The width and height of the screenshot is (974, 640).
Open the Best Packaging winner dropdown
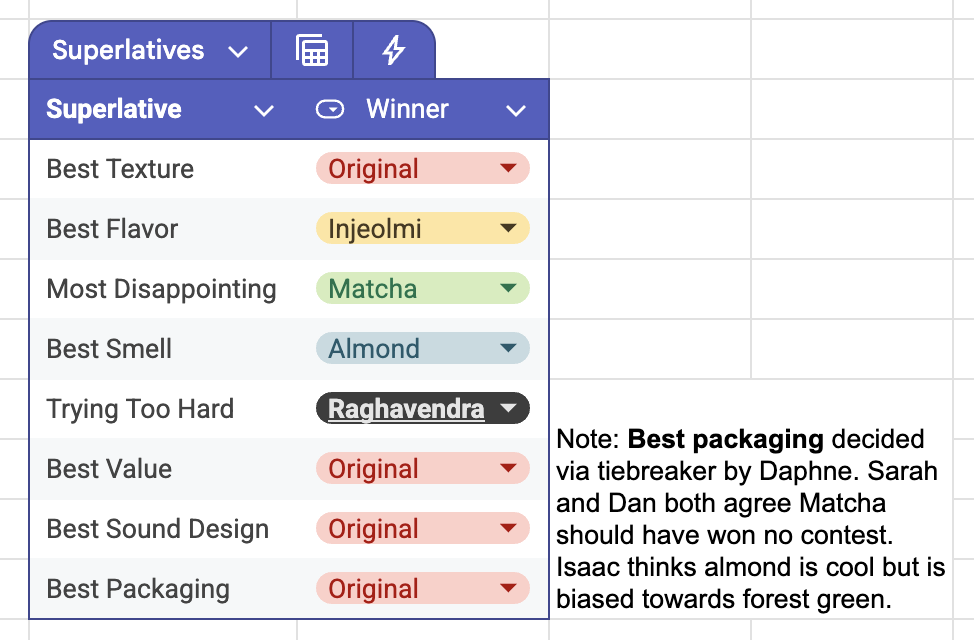coord(508,589)
